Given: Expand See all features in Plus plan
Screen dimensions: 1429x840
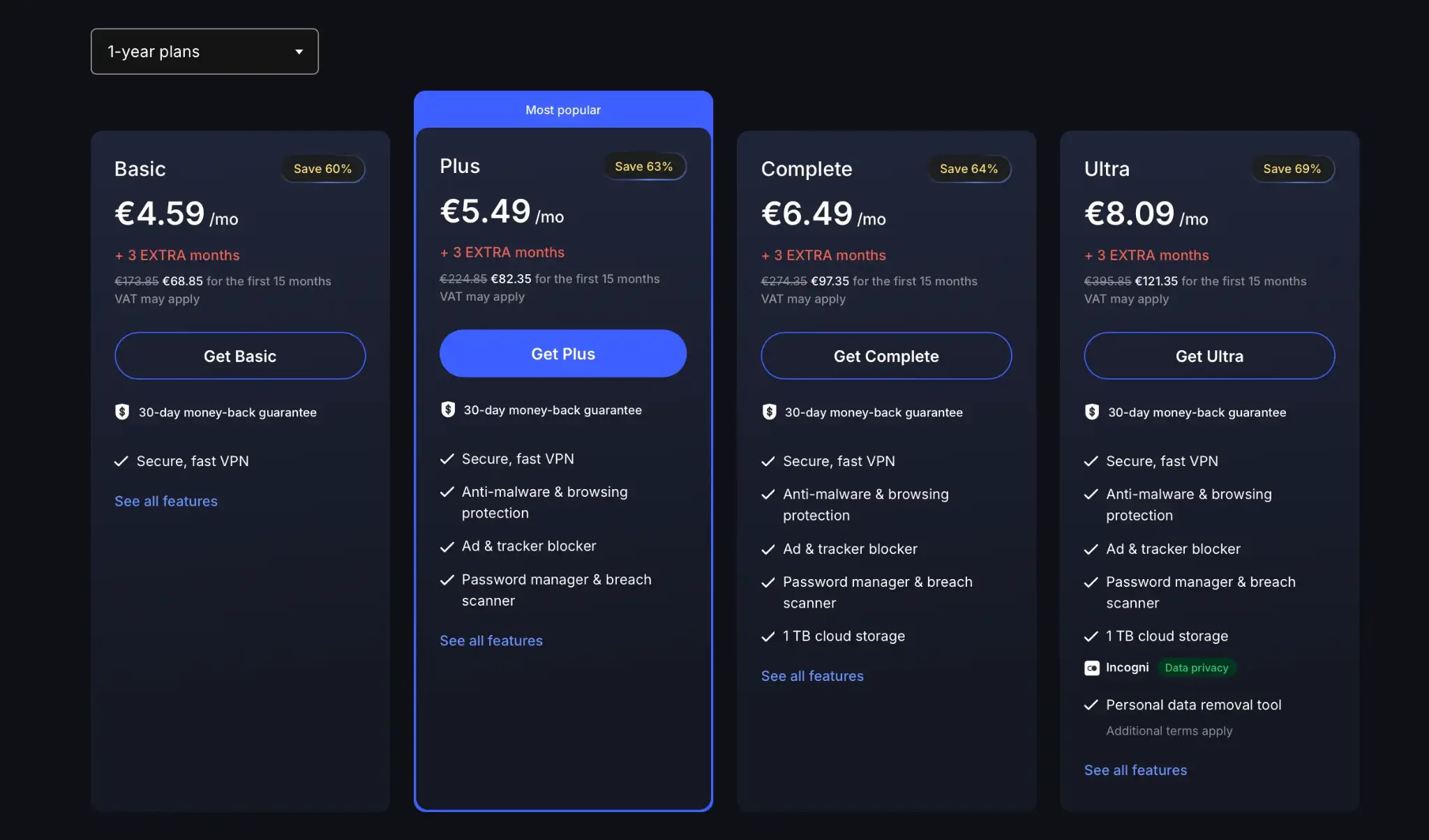Looking at the screenshot, I should tap(491, 640).
